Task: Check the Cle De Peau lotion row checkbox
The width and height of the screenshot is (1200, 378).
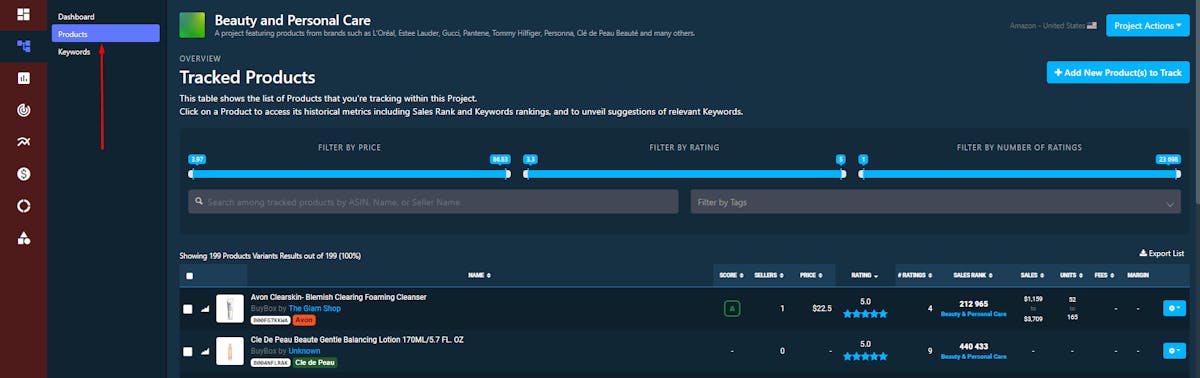Action: [x=188, y=352]
